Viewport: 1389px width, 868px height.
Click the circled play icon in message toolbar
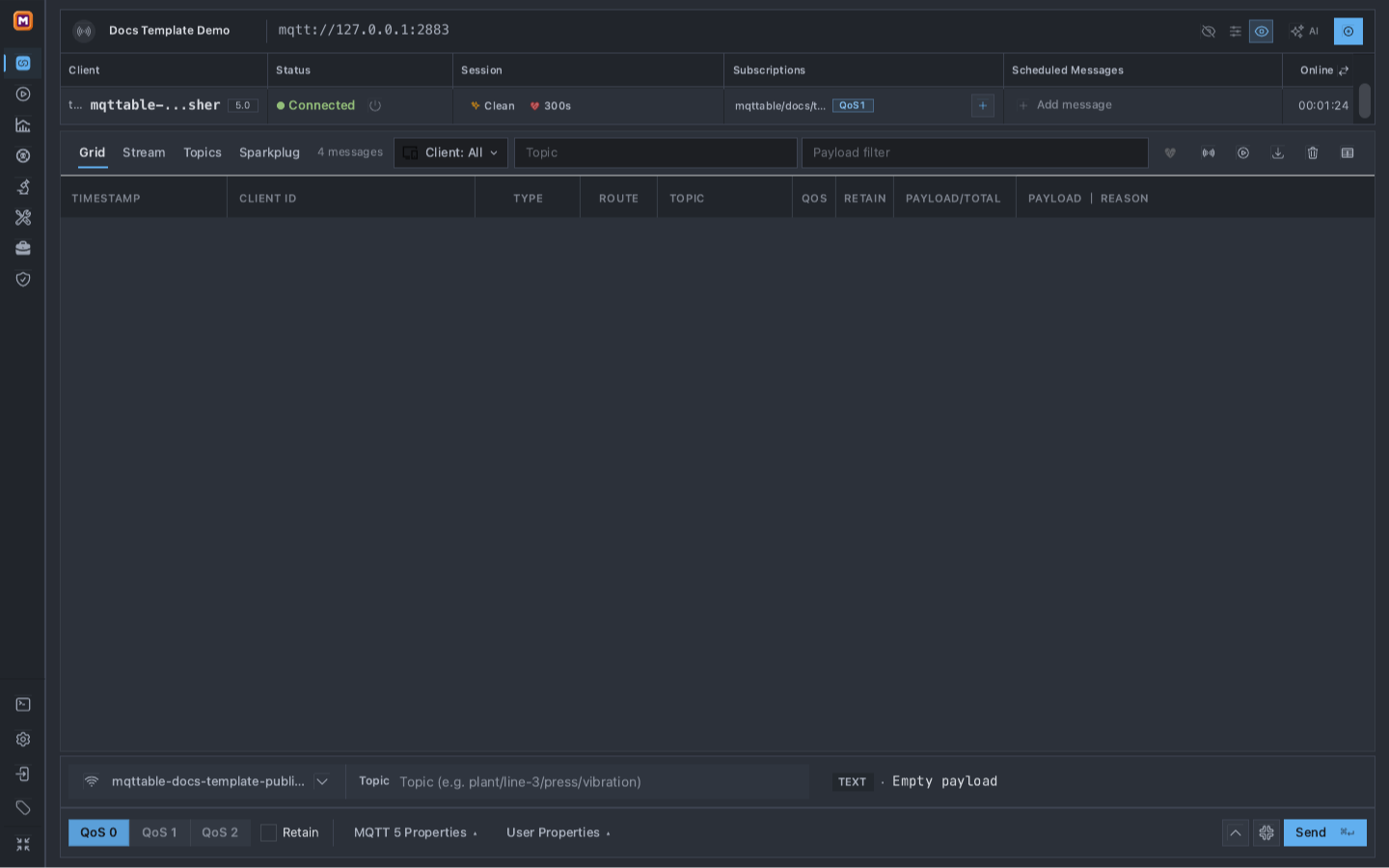coord(1243,153)
